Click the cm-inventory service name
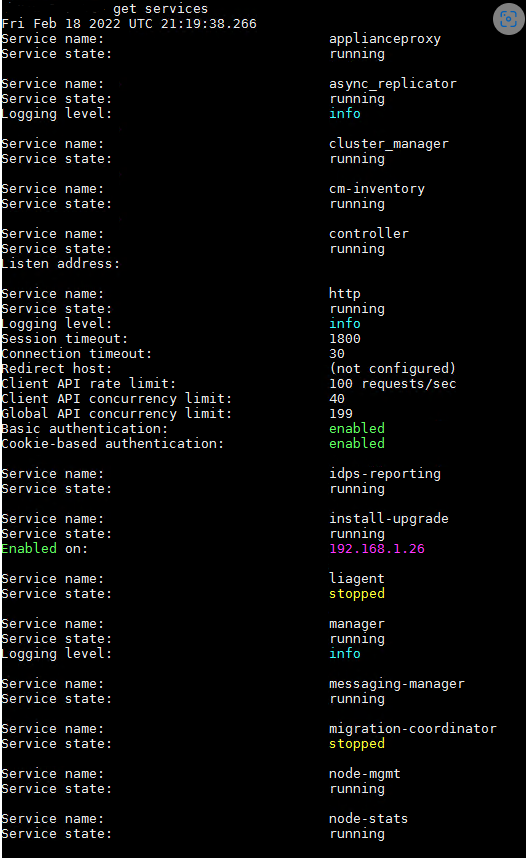526x858 pixels. tap(377, 189)
